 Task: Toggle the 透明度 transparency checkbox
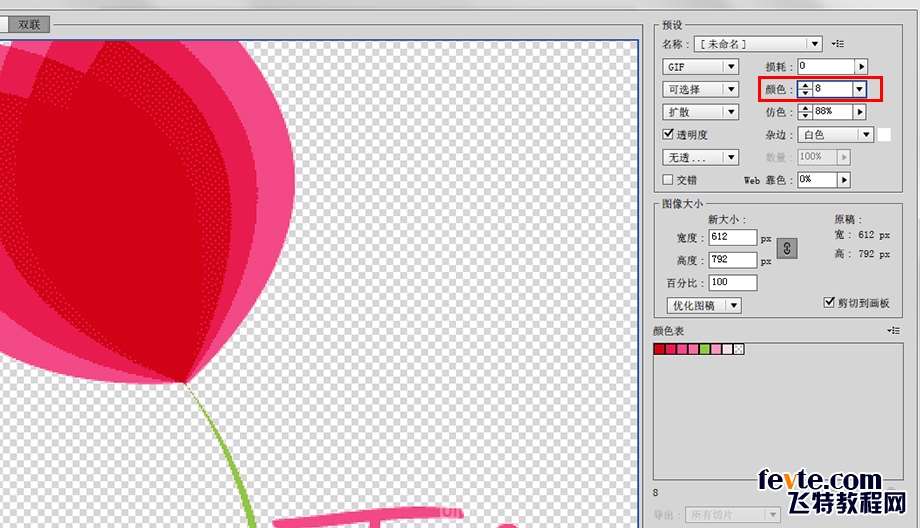pyautogui.click(x=668, y=134)
